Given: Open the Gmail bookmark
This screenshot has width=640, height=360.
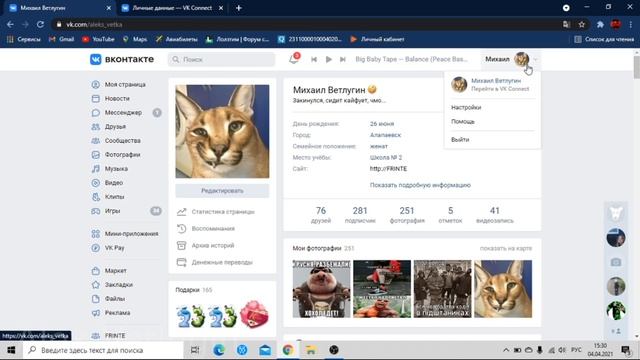Looking at the screenshot, I should click(x=61, y=39).
